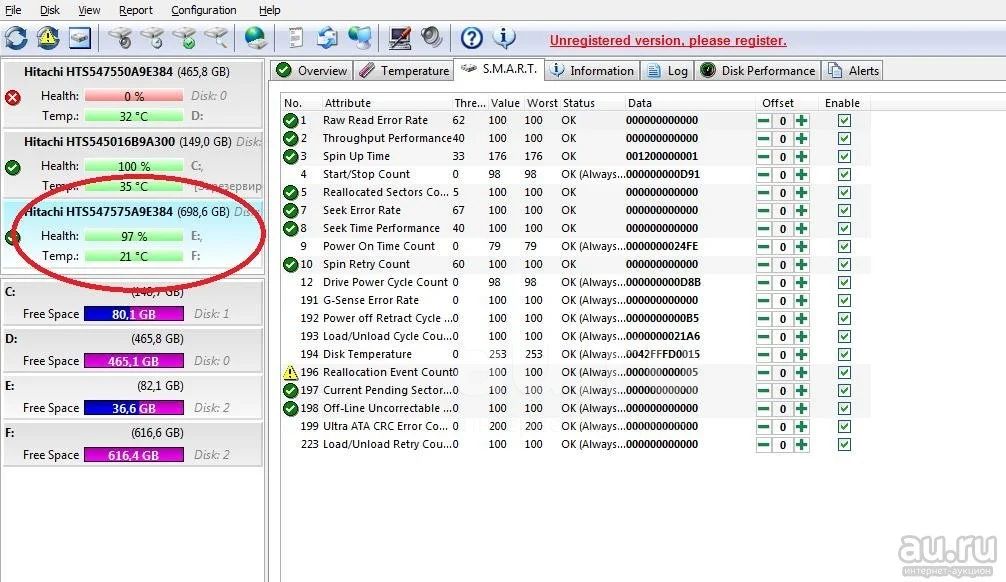Click the globe over disk toolbar icon
Viewport: 1006px width, 582px height.
coord(256,38)
